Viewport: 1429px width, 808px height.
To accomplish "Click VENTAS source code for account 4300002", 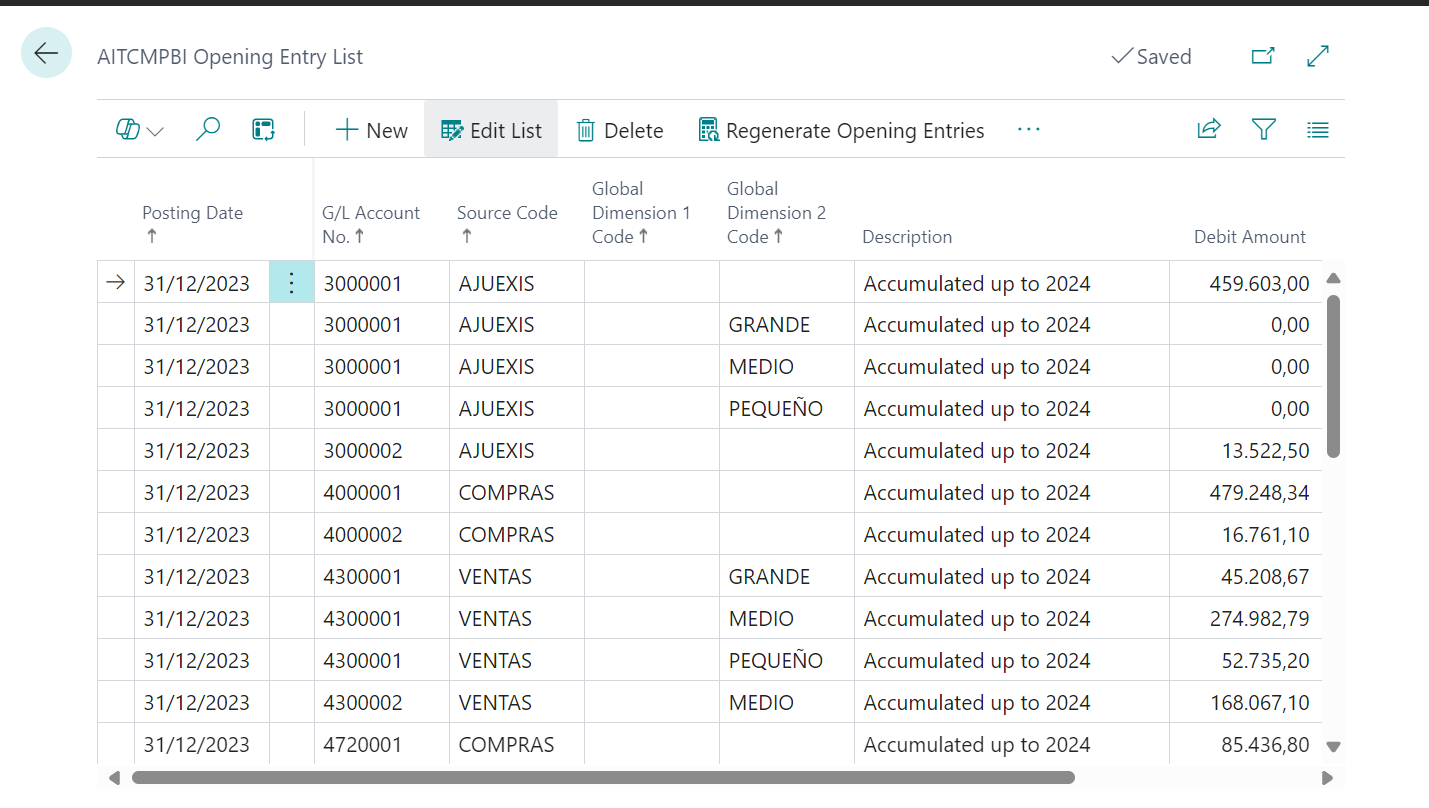I will [x=517, y=703].
